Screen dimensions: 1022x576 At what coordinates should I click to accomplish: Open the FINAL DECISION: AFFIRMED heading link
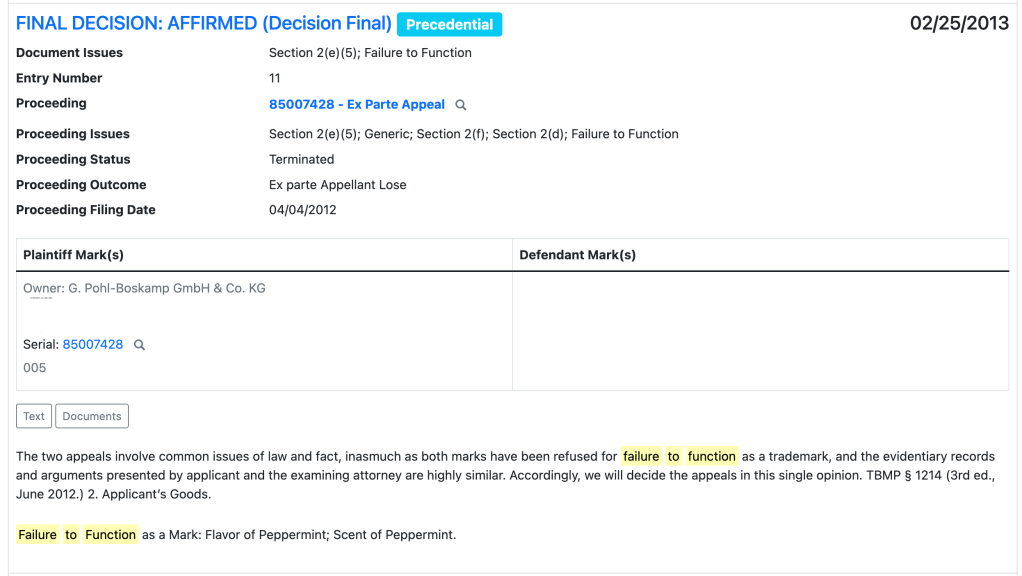(203, 23)
